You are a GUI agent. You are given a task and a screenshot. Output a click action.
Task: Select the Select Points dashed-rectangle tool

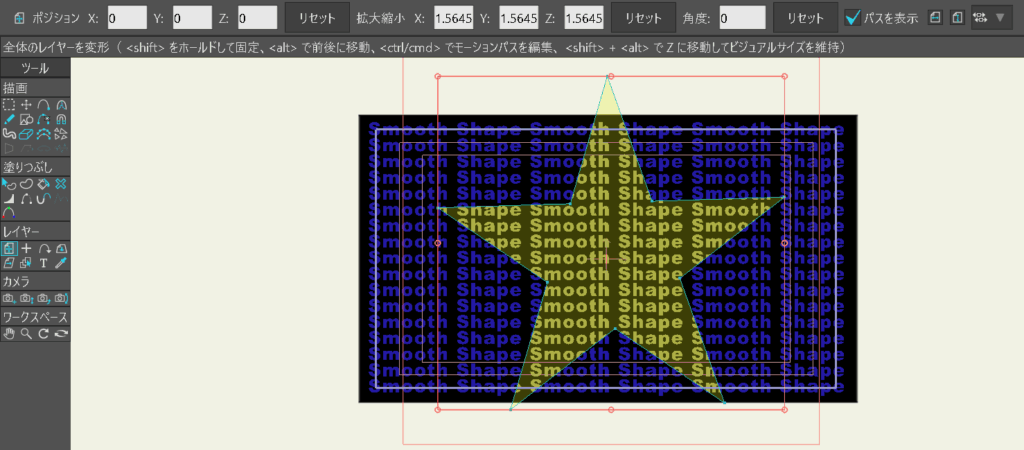tap(9, 105)
